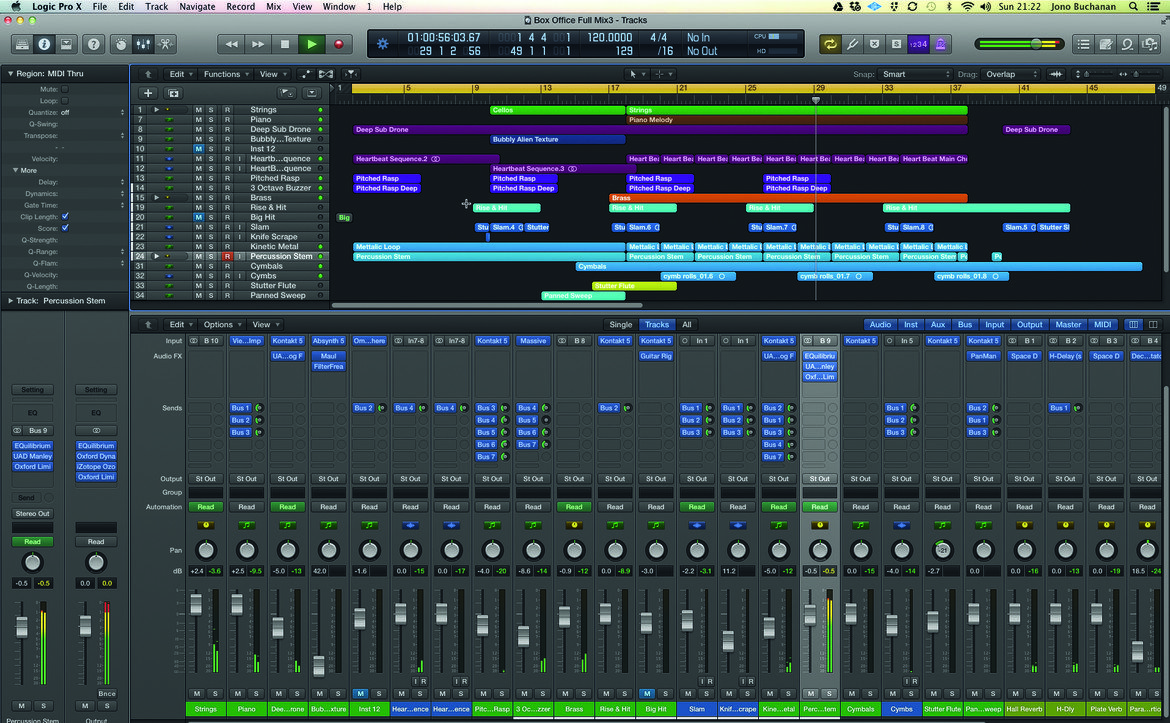This screenshot has height=723, width=1170.
Task: Click the Stereo Out output button
Action: 32,513
